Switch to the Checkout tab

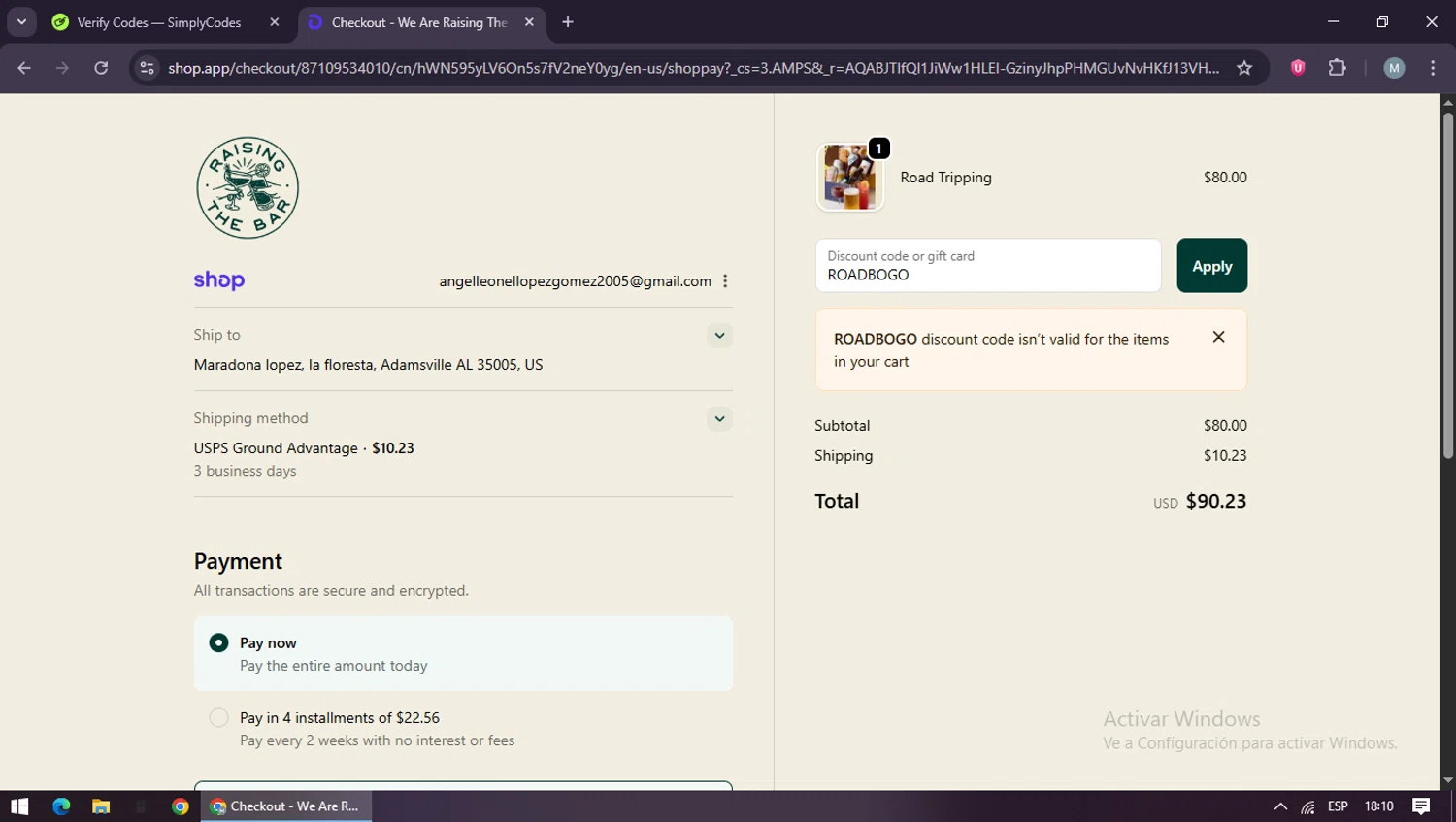[x=419, y=22]
